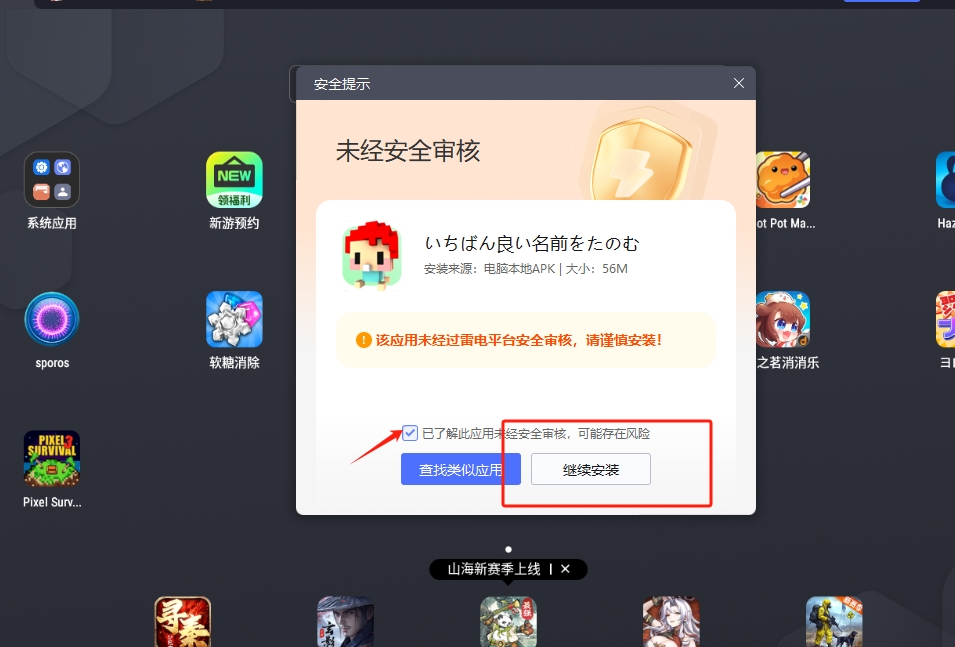Click the pixel character app thumbnail in dialog
This screenshot has width=955, height=647.
[372, 257]
